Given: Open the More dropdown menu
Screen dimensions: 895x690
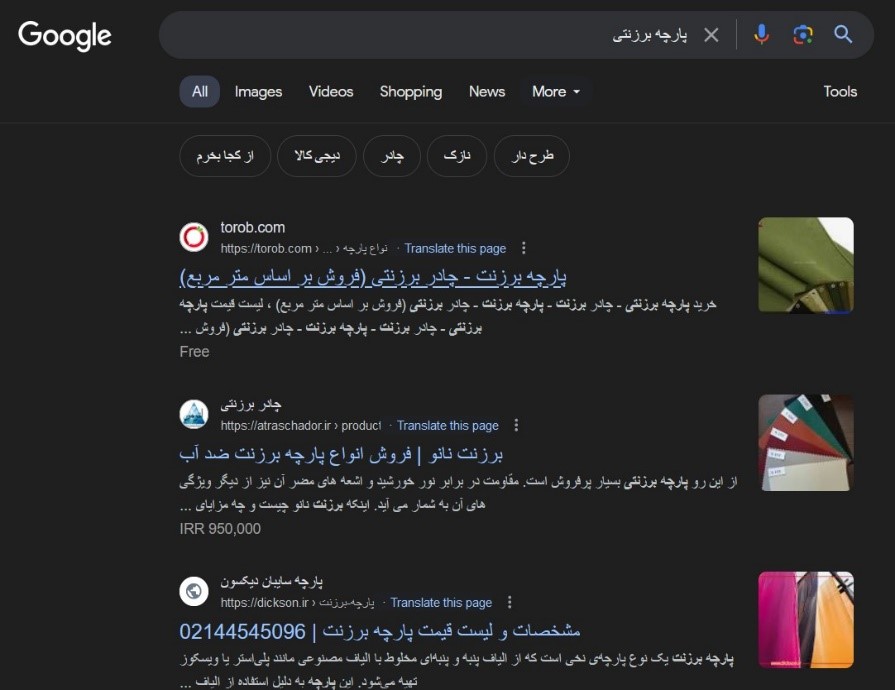Looking at the screenshot, I should [556, 91].
